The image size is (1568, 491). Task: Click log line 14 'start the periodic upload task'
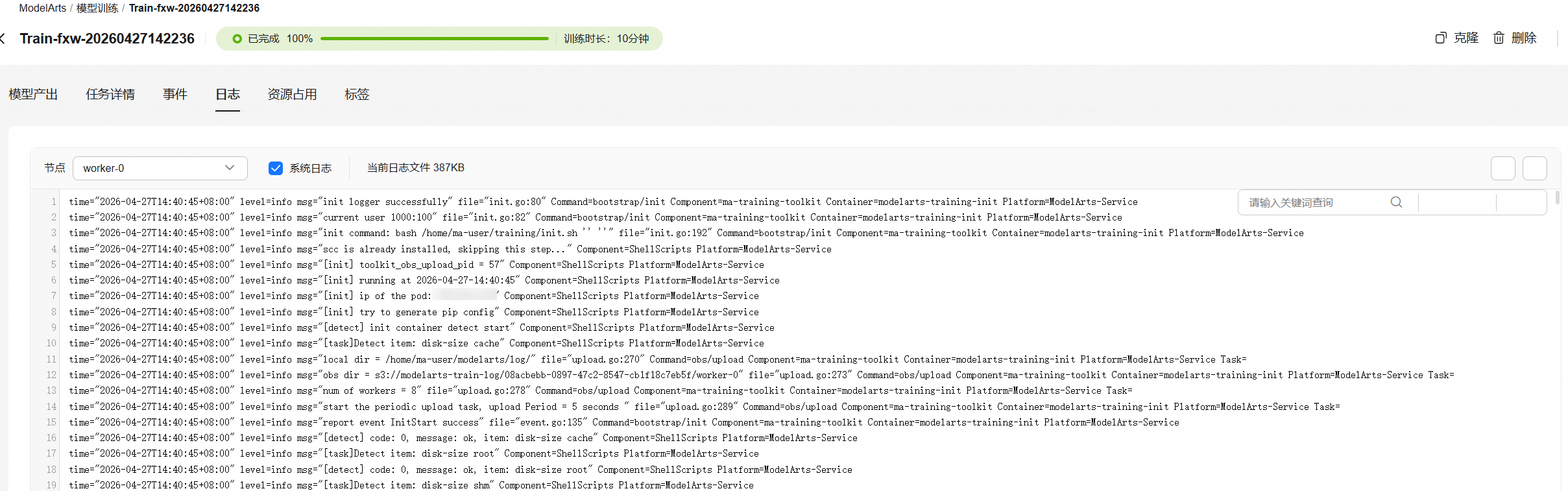705,407
